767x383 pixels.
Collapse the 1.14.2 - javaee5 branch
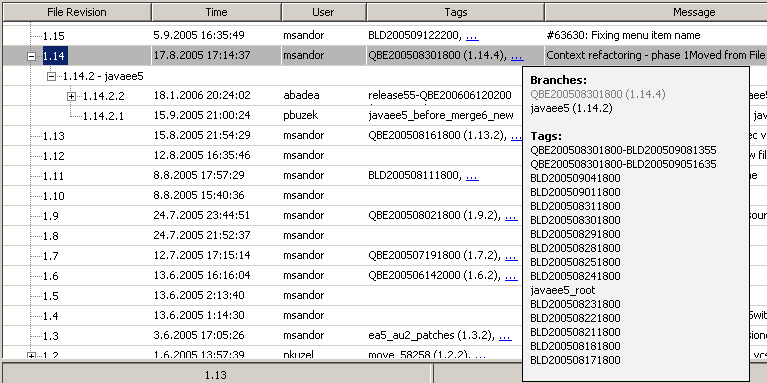[51, 76]
